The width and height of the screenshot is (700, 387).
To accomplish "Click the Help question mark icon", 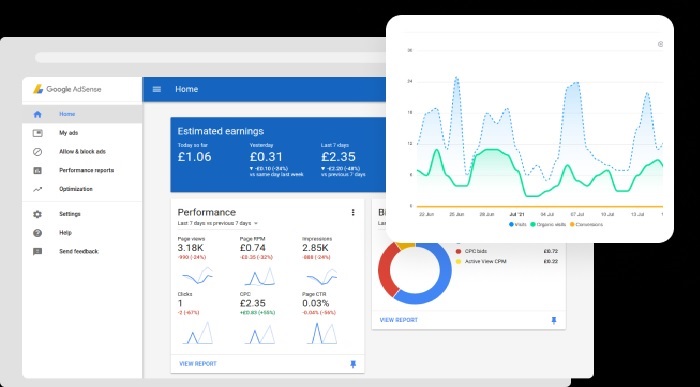I will click(x=38, y=233).
